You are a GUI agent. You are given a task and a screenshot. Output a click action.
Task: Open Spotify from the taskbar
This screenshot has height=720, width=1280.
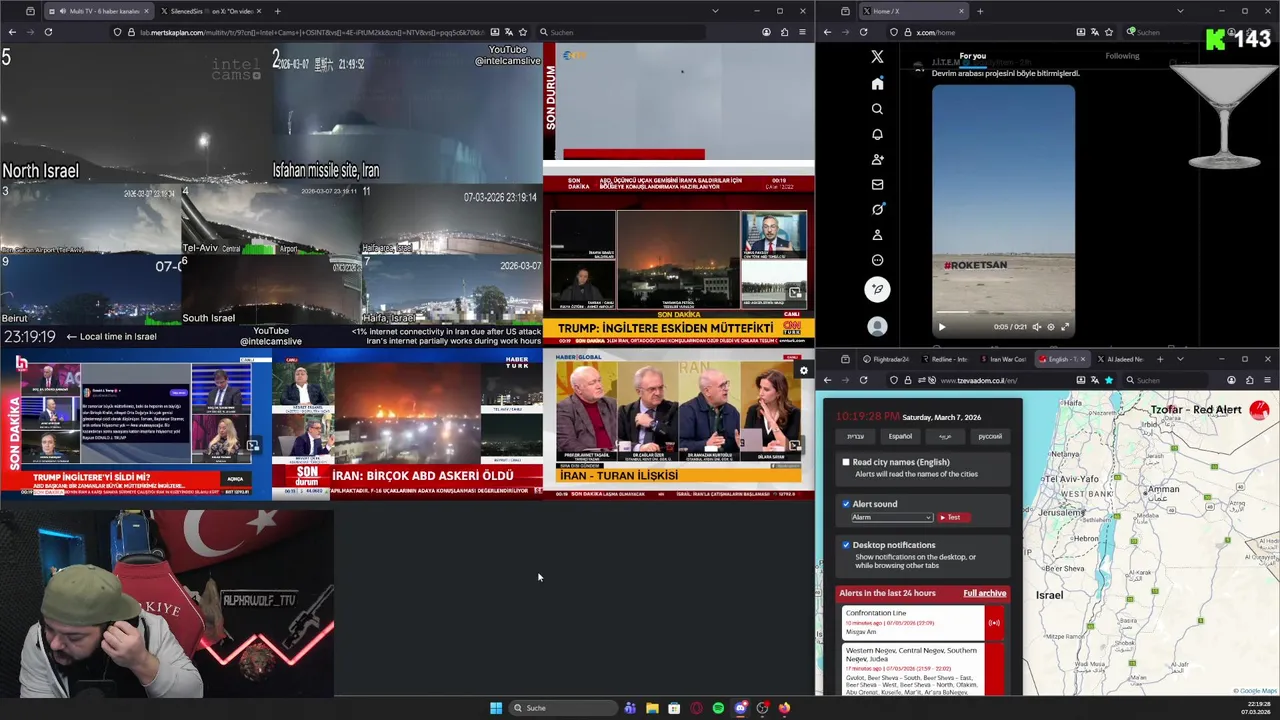[718, 708]
